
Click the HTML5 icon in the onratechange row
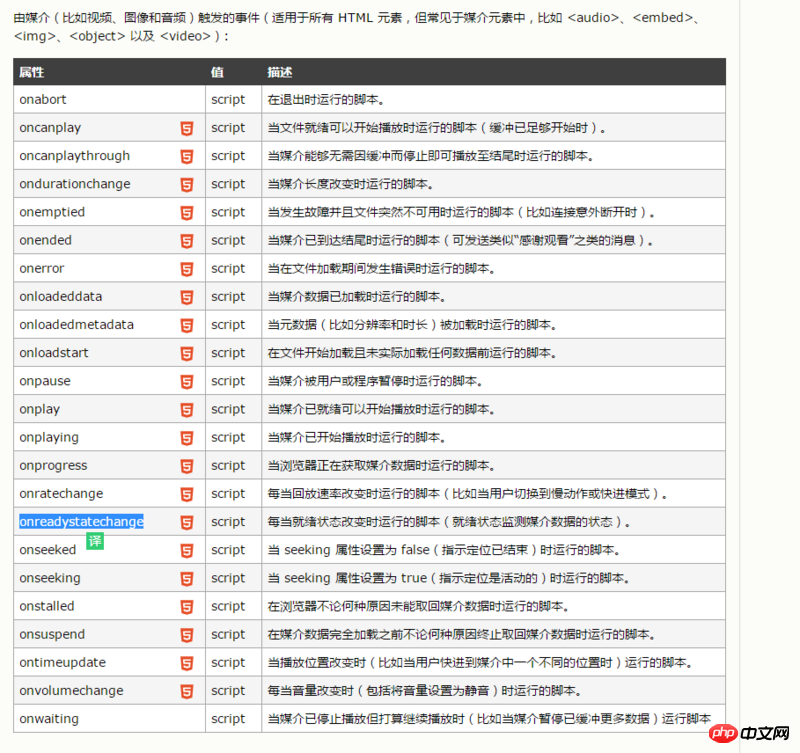click(x=187, y=494)
